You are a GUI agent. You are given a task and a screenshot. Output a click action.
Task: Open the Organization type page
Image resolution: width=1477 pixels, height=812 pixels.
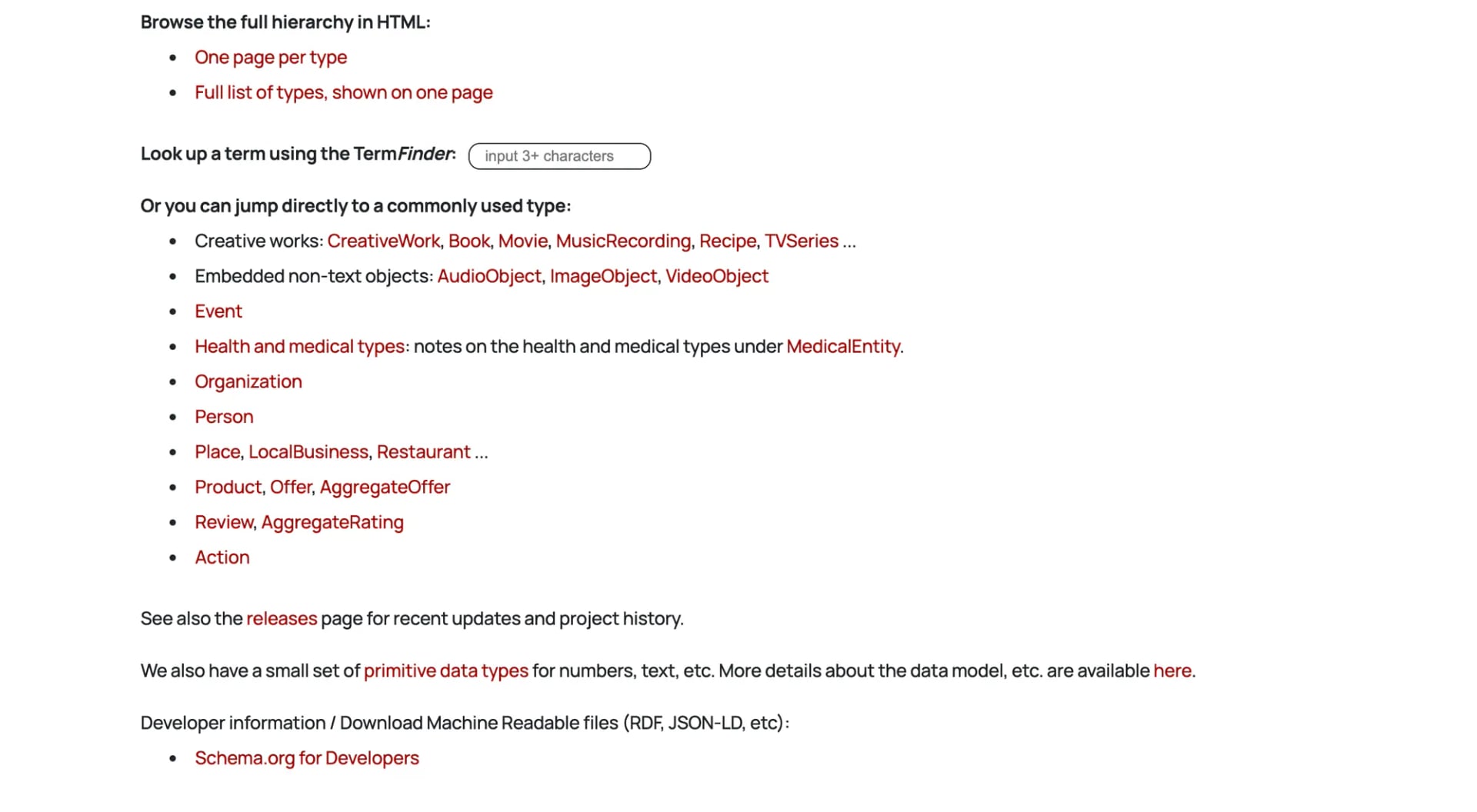pyautogui.click(x=248, y=381)
